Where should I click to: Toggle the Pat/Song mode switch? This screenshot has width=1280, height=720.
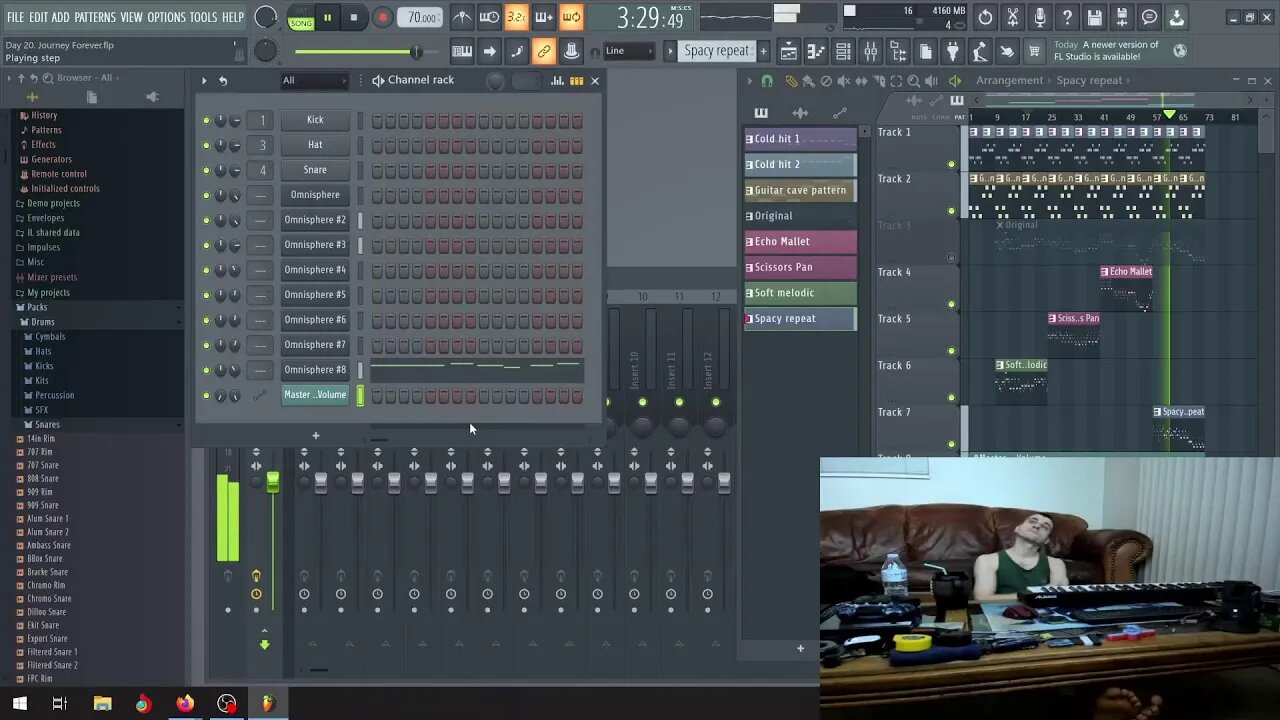[301, 18]
